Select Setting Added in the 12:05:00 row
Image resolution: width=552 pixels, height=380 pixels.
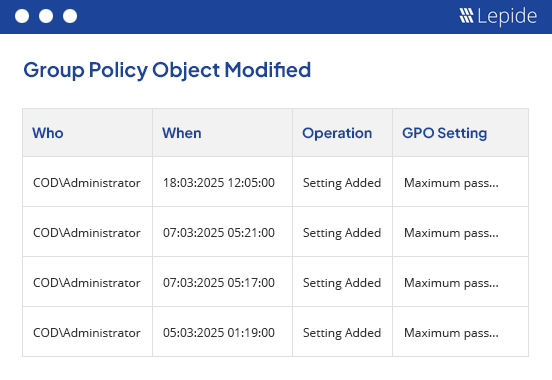coord(342,183)
